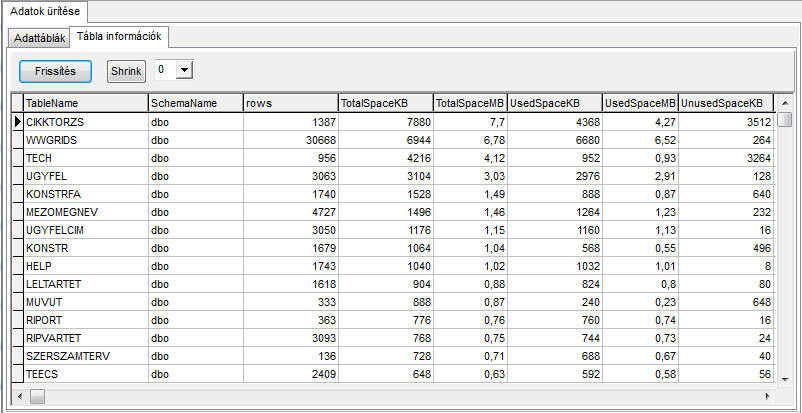This screenshot has width=802, height=413.
Task: Select the TEECS table name cell
Action: pos(86,374)
